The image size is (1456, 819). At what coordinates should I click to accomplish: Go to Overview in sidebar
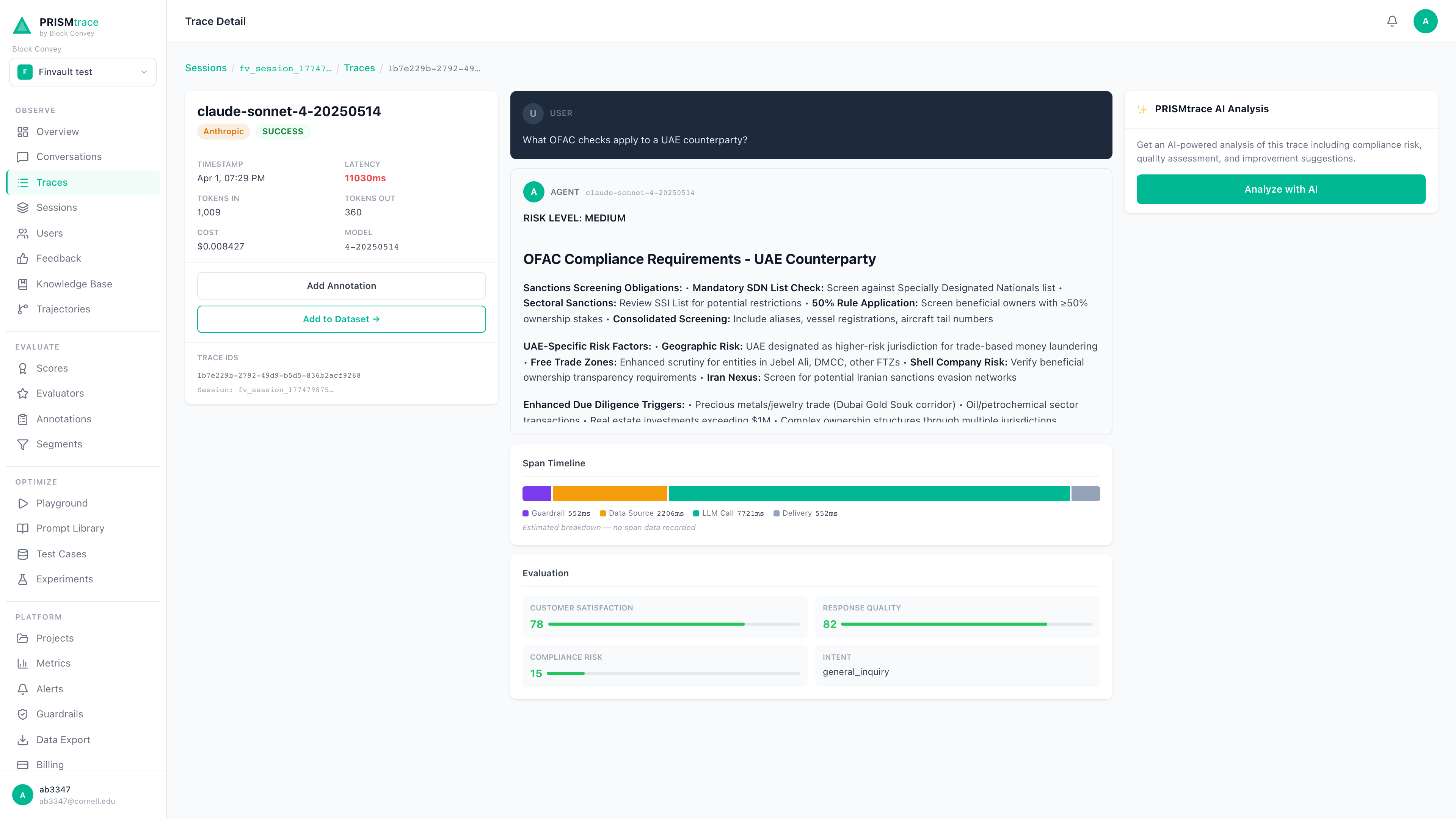83,132
